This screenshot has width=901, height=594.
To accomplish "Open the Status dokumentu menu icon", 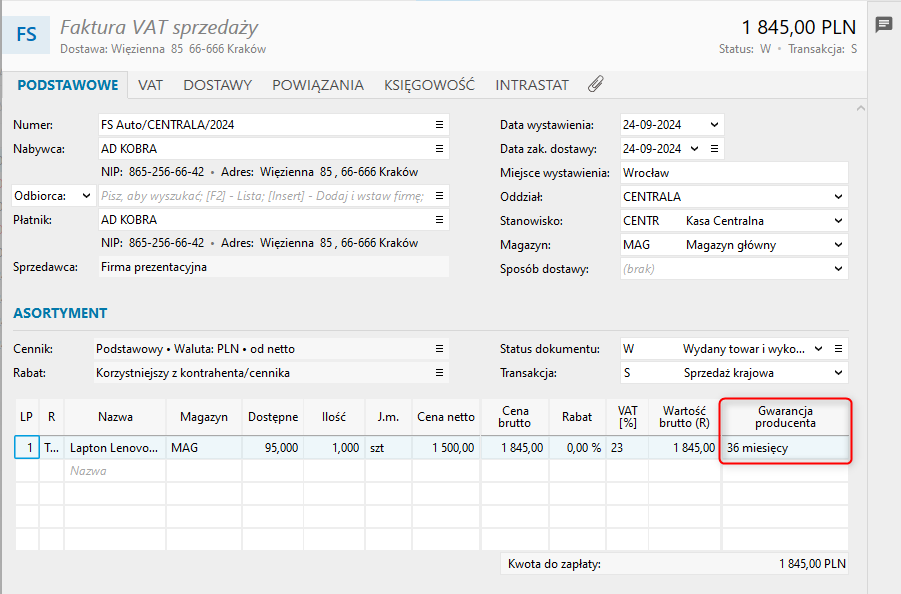I will point(840,349).
